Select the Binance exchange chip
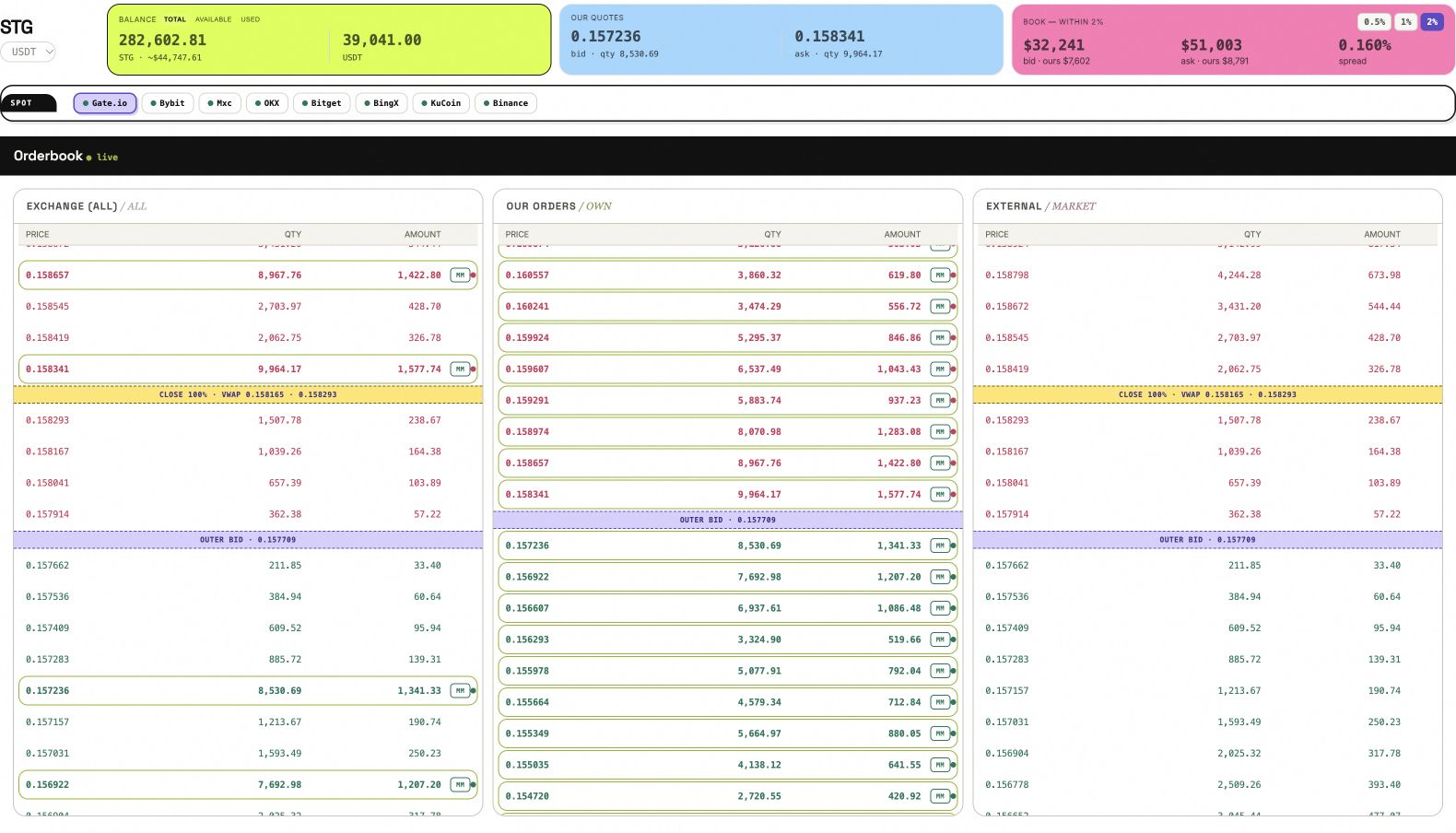The image size is (1456, 833). click(506, 103)
